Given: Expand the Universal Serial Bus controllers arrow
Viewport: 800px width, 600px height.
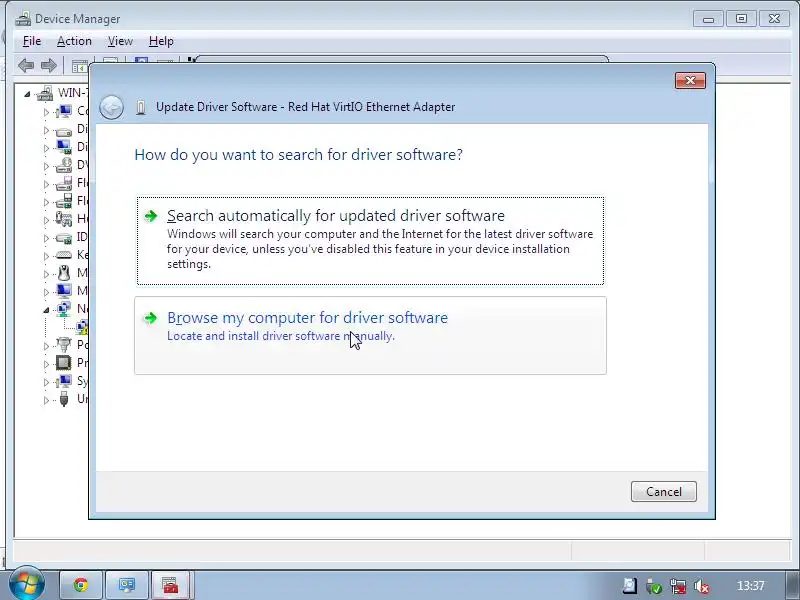Looking at the screenshot, I should pyautogui.click(x=46, y=400).
